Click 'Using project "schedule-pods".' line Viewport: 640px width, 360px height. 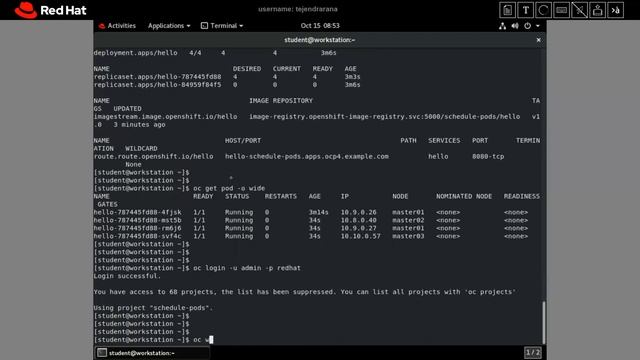click(153, 308)
